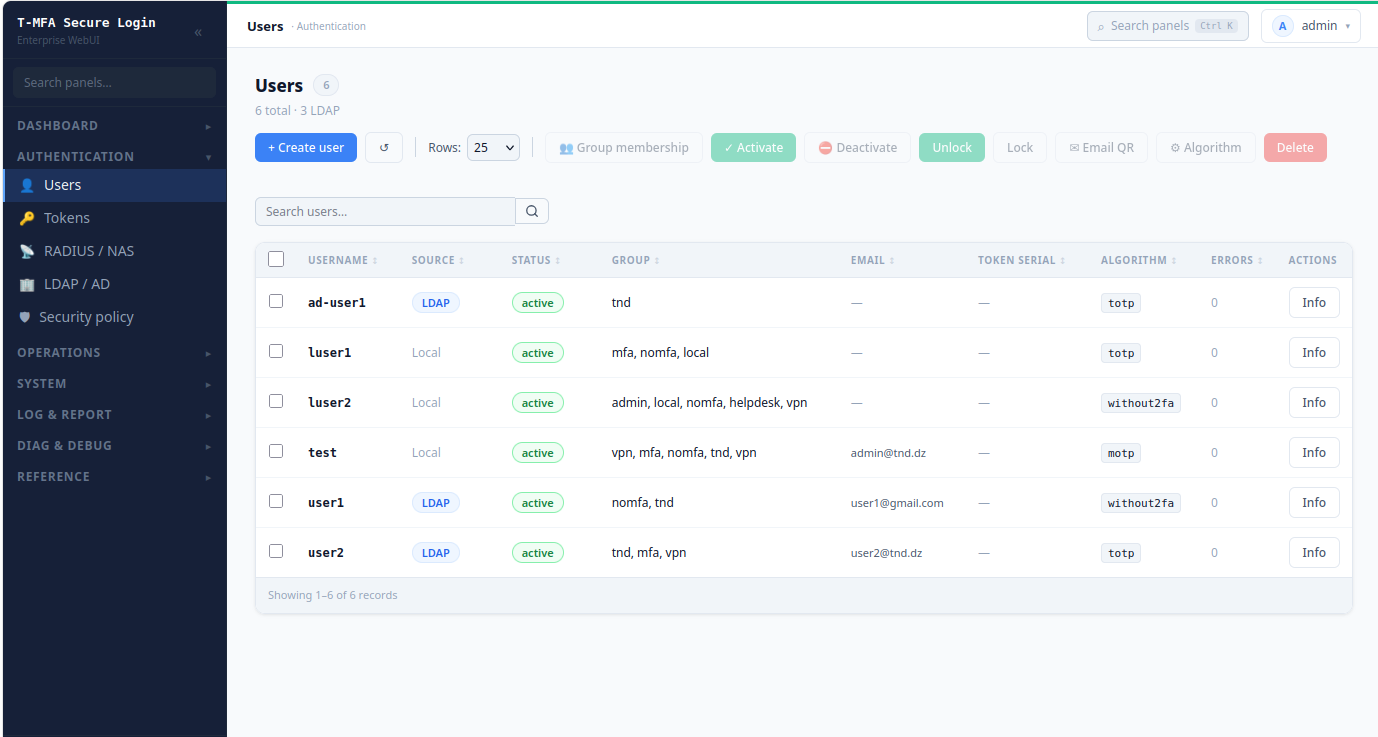Open Info for user2

pyautogui.click(x=1314, y=552)
